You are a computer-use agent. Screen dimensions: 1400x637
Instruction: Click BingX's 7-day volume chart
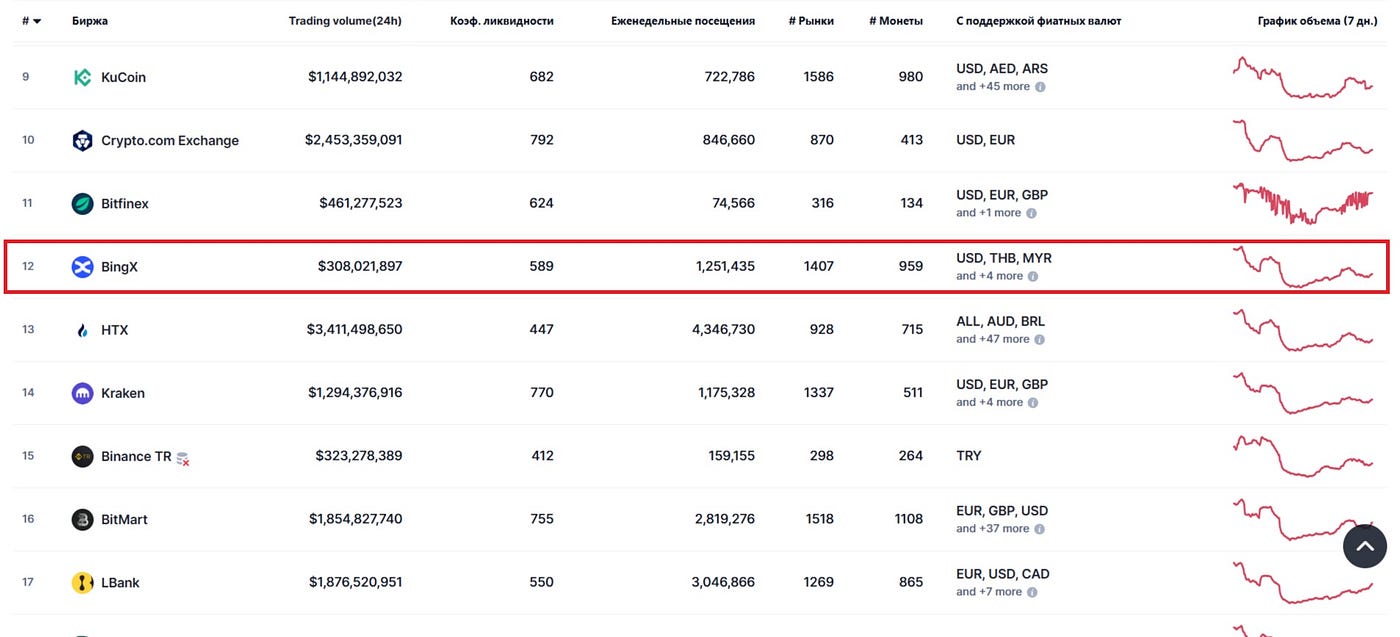click(1303, 267)
